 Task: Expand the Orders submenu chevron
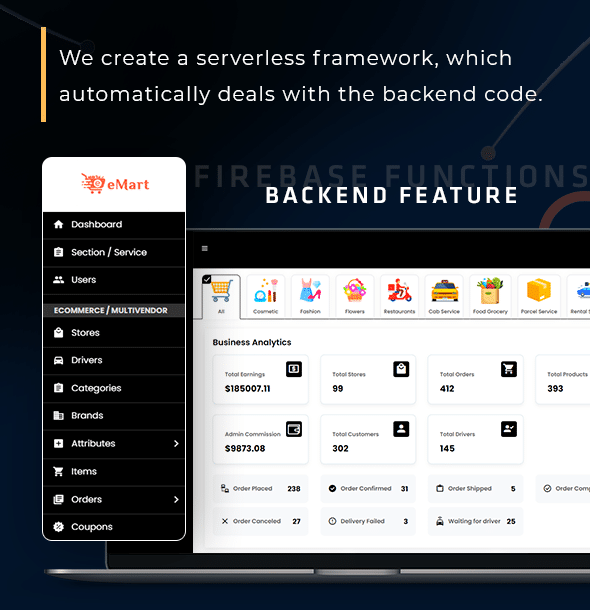coord(176,500)
